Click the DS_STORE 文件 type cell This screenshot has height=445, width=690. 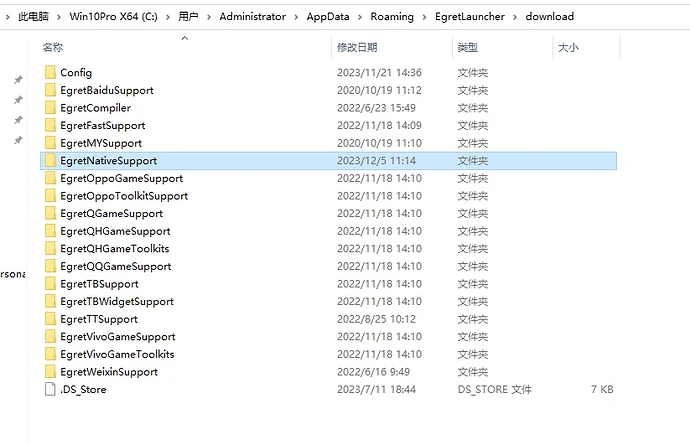495,390
